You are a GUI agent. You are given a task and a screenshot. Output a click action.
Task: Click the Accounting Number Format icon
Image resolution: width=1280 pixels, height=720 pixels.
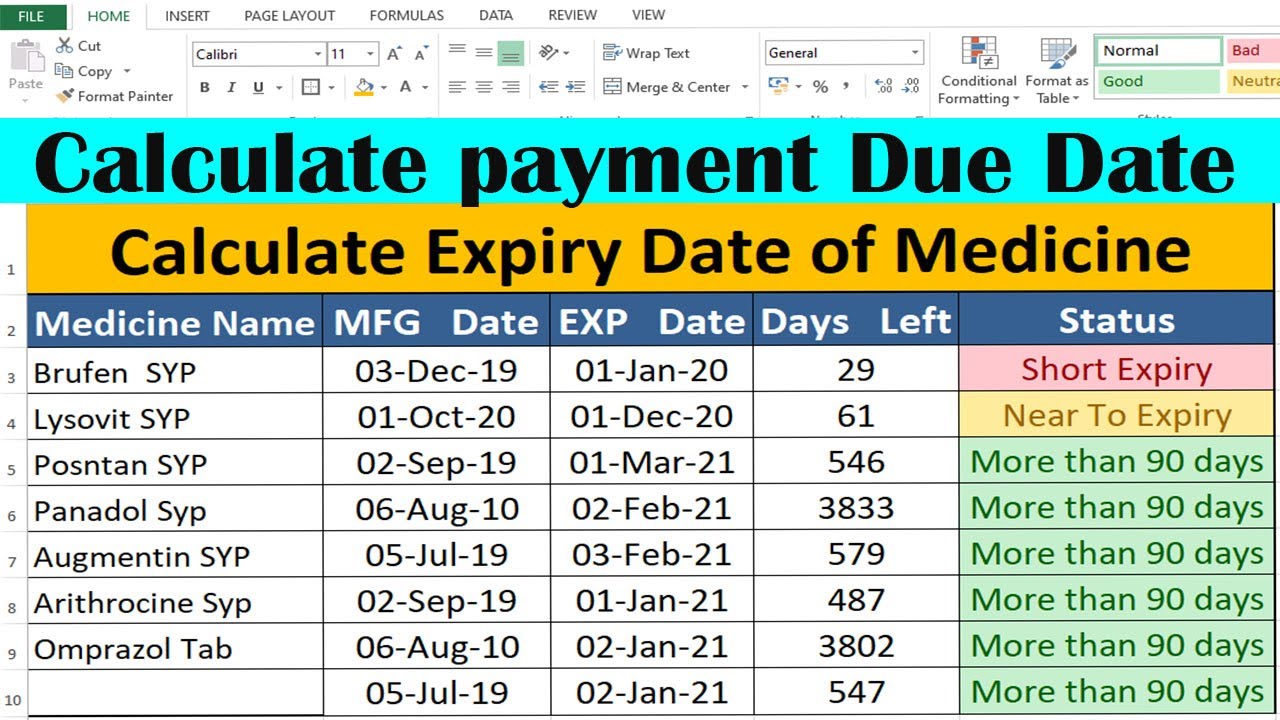click(778, 87)
